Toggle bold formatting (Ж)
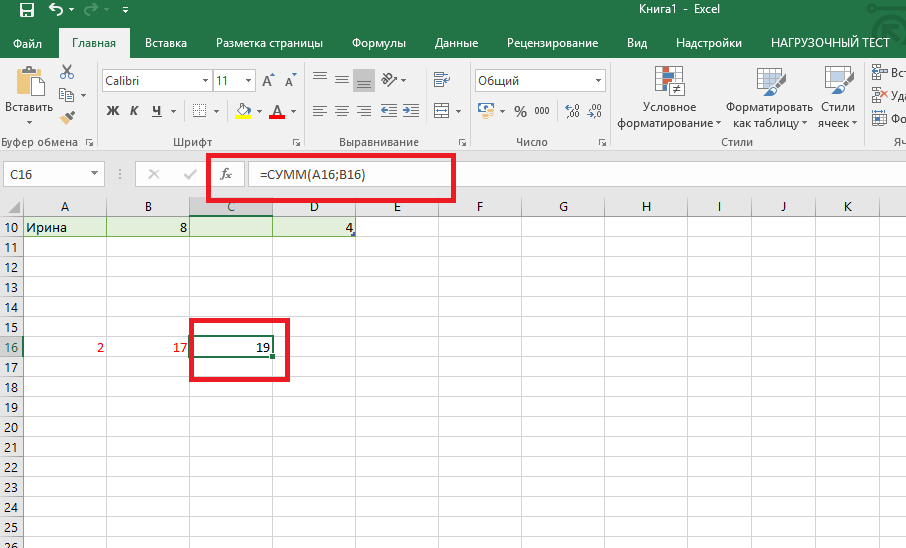The image size is (906, 548). [x=112, y=111]
